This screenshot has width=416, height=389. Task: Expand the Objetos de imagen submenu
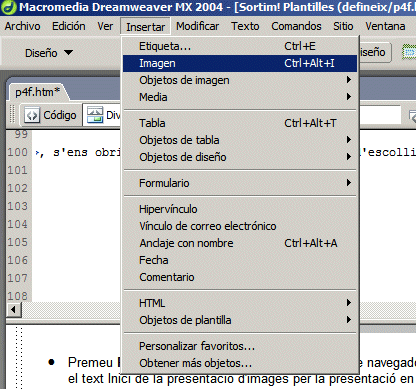[240, 80]
